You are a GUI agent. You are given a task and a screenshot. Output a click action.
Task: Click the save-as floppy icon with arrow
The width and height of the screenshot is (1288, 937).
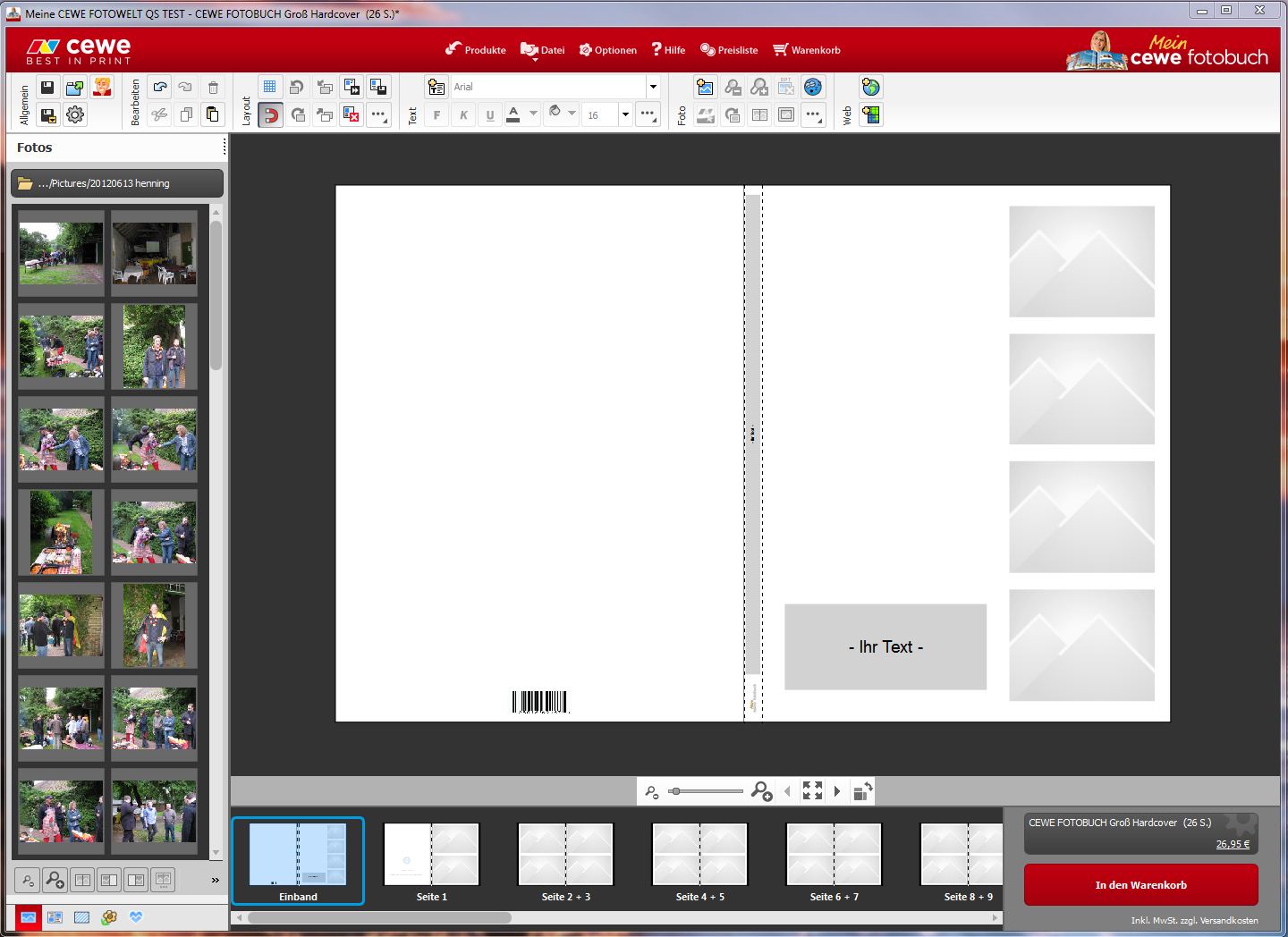(48, 114)
